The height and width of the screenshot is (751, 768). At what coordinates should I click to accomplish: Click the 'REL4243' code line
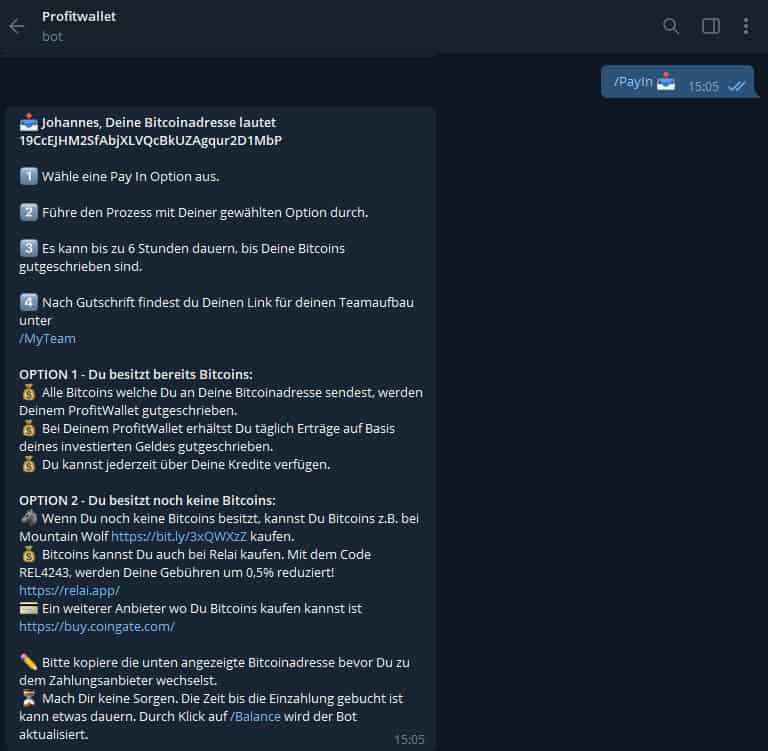pos(177,573)
